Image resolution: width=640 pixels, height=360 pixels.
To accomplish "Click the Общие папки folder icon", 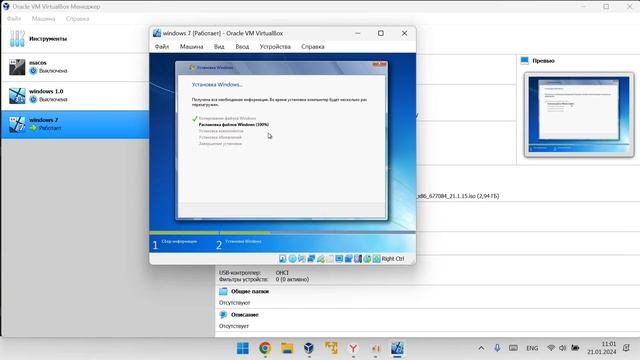I will coord(223,291).
